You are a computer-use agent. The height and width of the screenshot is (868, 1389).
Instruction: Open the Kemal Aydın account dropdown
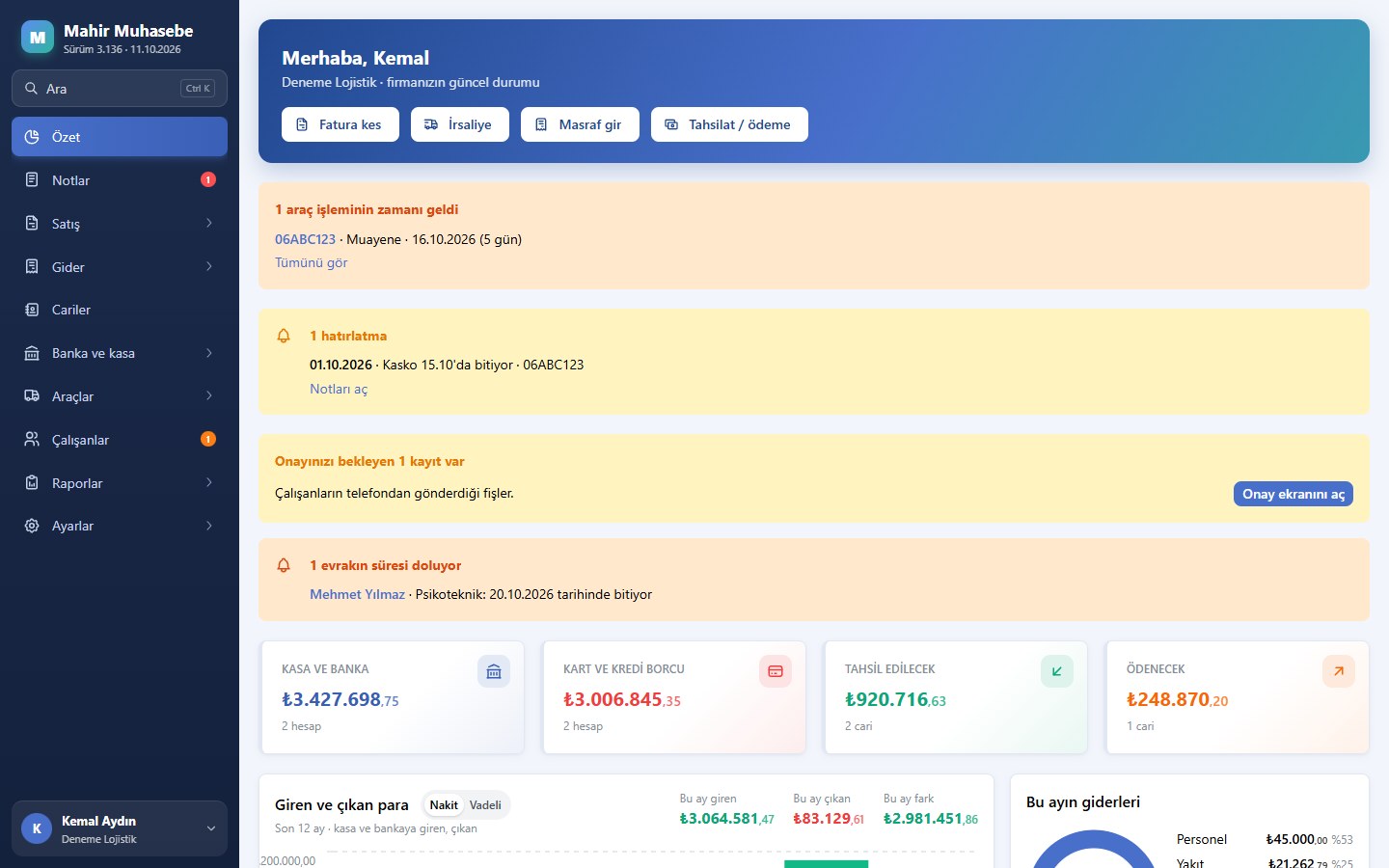point(120,828)
